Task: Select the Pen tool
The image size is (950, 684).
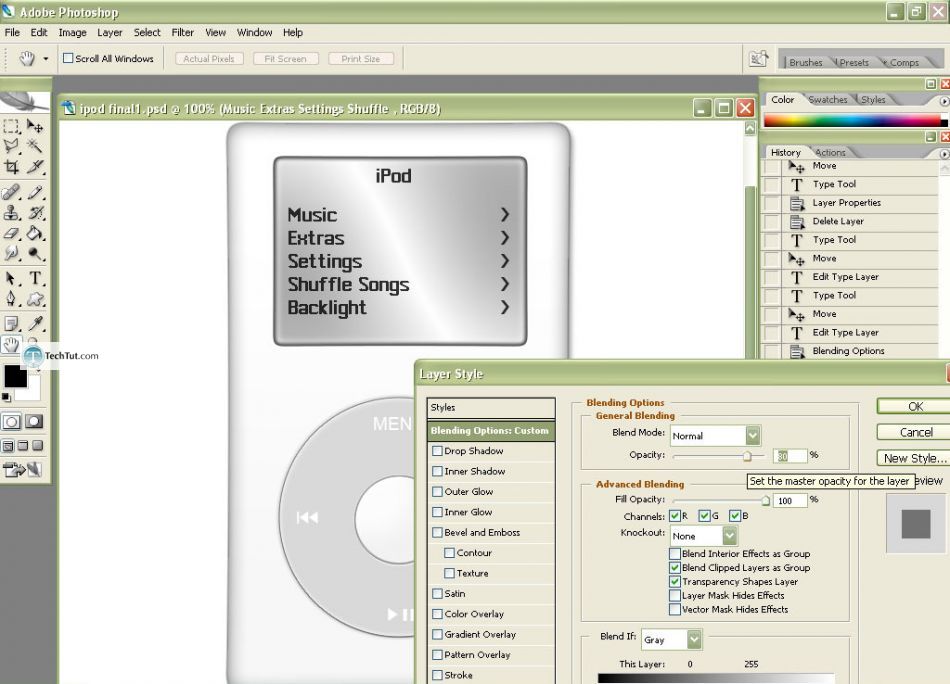Action: (12, 299)
